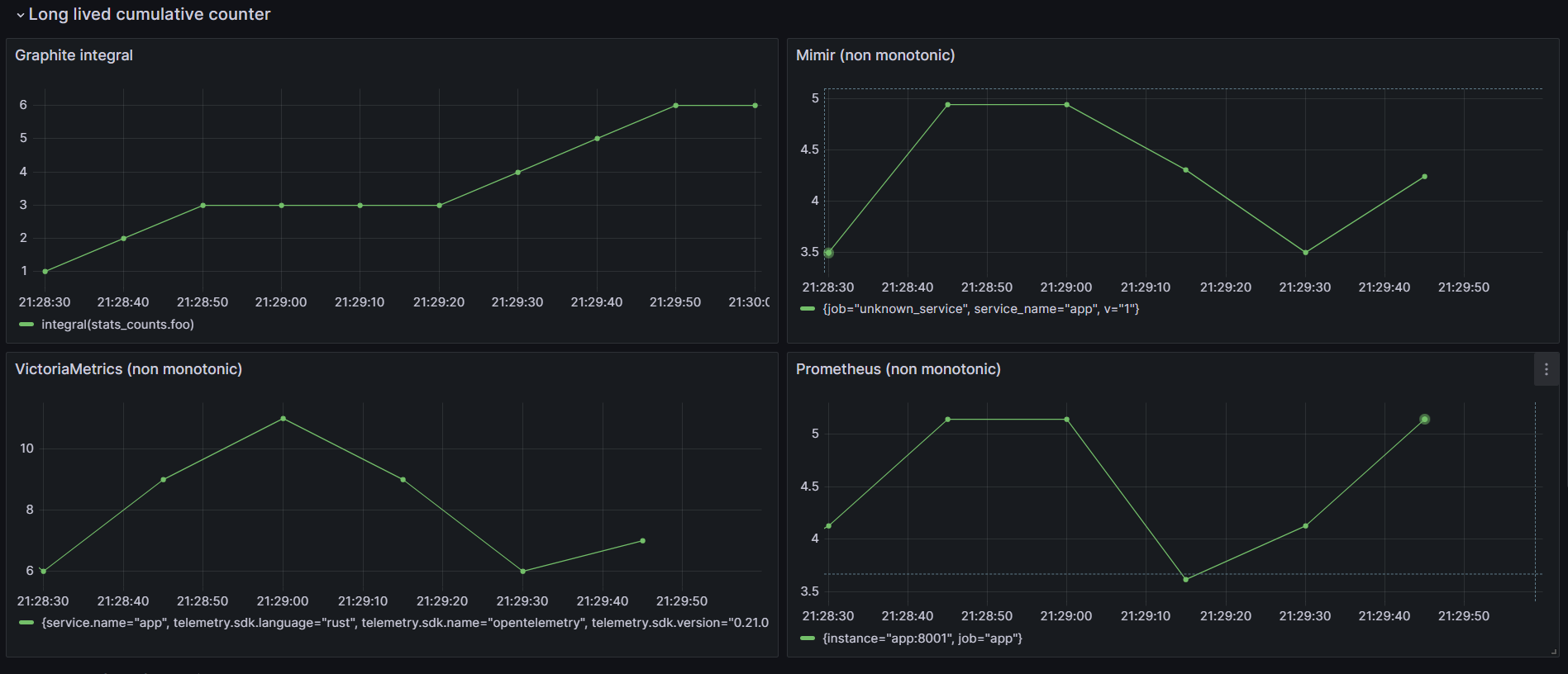The image size is (1568, 674).
Task: Toggle the Mimir job="unknown_service" legend series
Action: pyautogui.click(x=981, y=309)
